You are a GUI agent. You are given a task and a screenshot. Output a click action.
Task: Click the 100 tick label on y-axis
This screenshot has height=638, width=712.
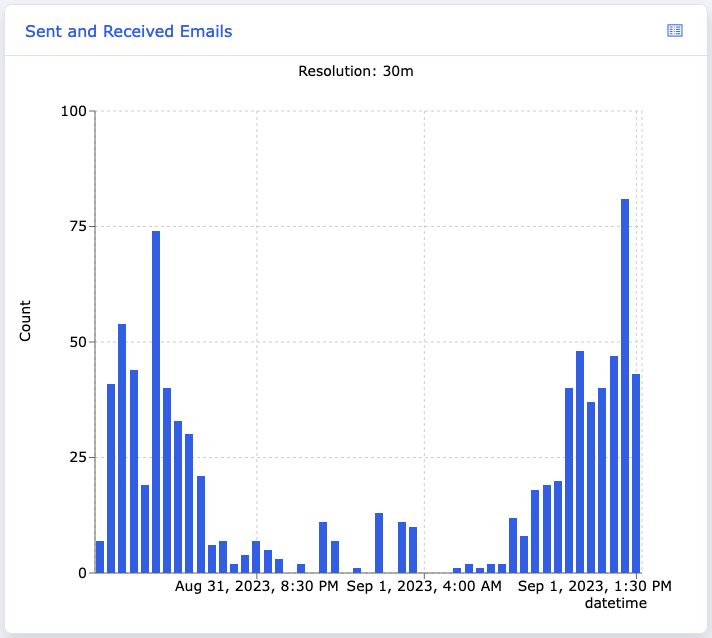pyautogui.click(x=71, y=111)
